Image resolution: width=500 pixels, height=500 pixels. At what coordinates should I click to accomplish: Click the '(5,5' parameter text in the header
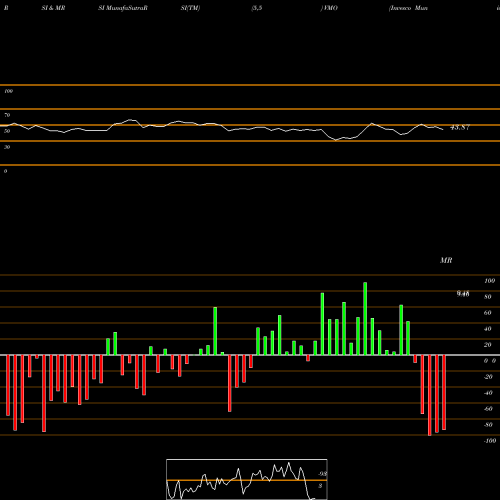pyautogui.click(x=257, y=8)
